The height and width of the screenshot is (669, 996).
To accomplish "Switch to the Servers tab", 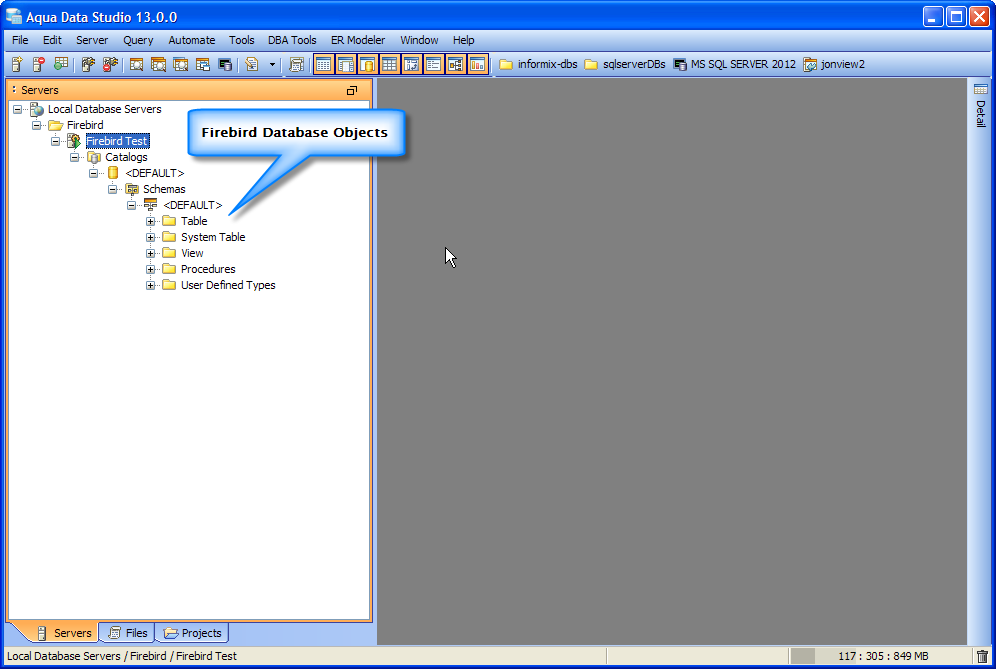I will pyautogui.click(x=64, y=633).
